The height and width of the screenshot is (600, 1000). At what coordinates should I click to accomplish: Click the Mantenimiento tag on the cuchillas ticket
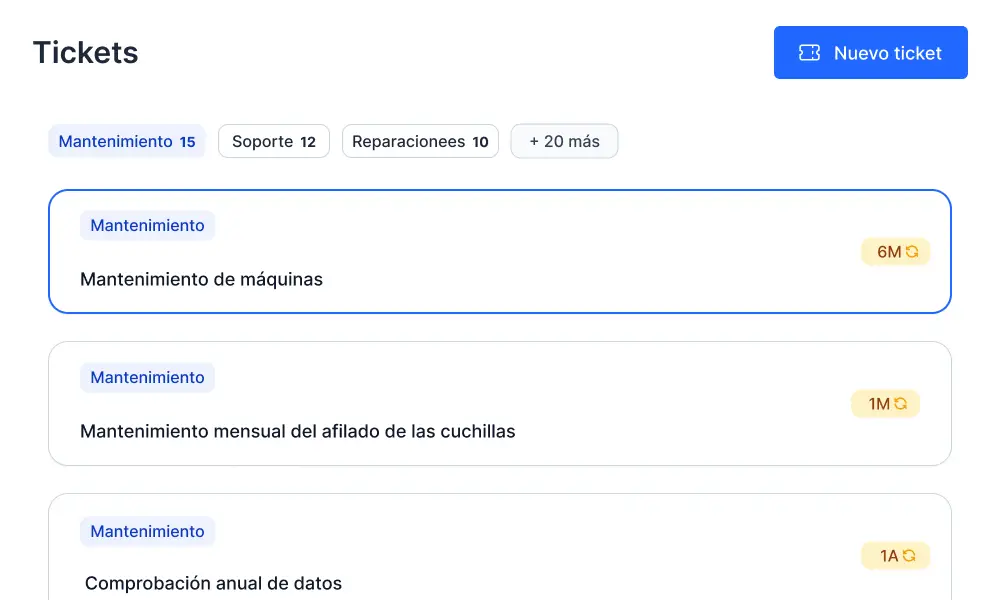coord(147,378)
